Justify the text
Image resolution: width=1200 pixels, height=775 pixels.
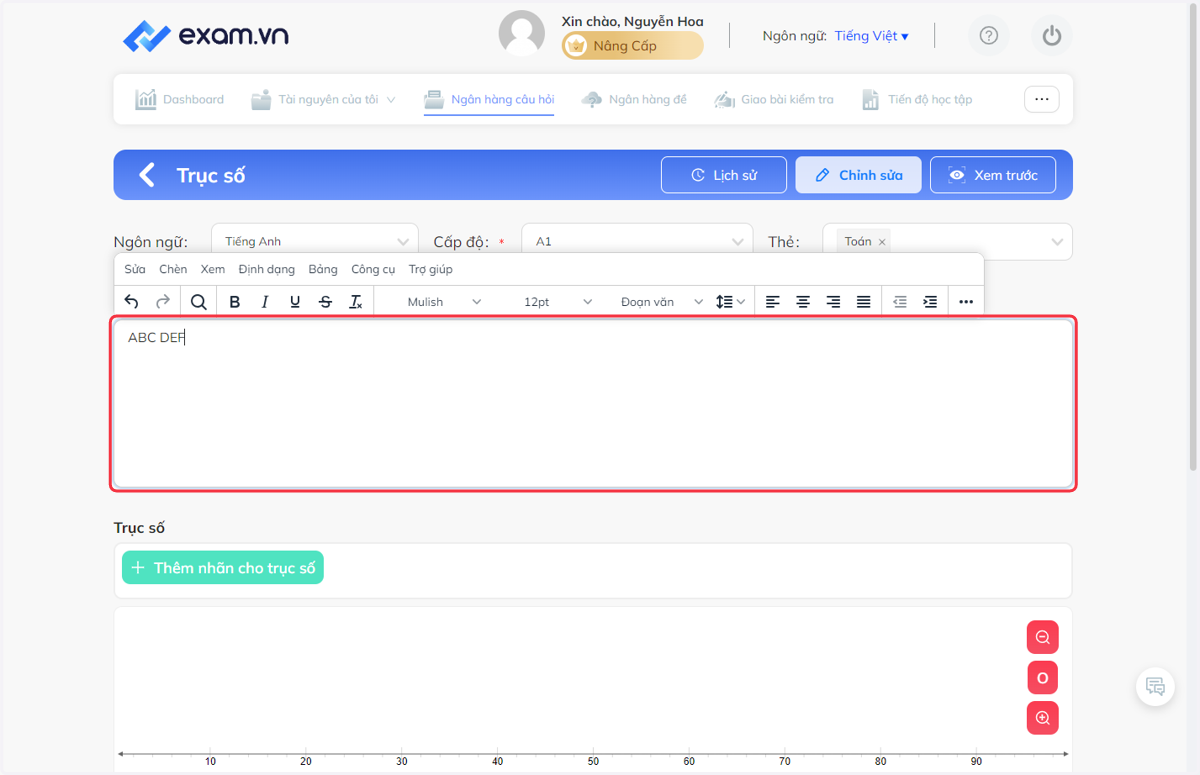[863, 301]
